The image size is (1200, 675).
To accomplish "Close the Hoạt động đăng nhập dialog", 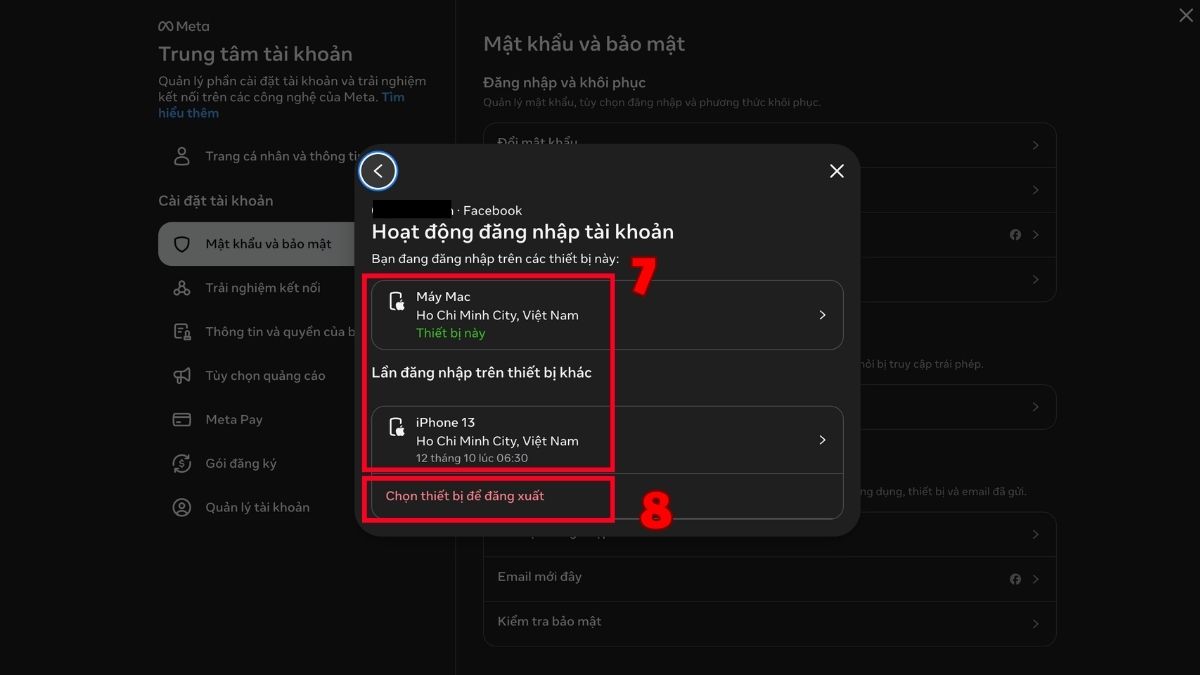I will click(837, 171).
